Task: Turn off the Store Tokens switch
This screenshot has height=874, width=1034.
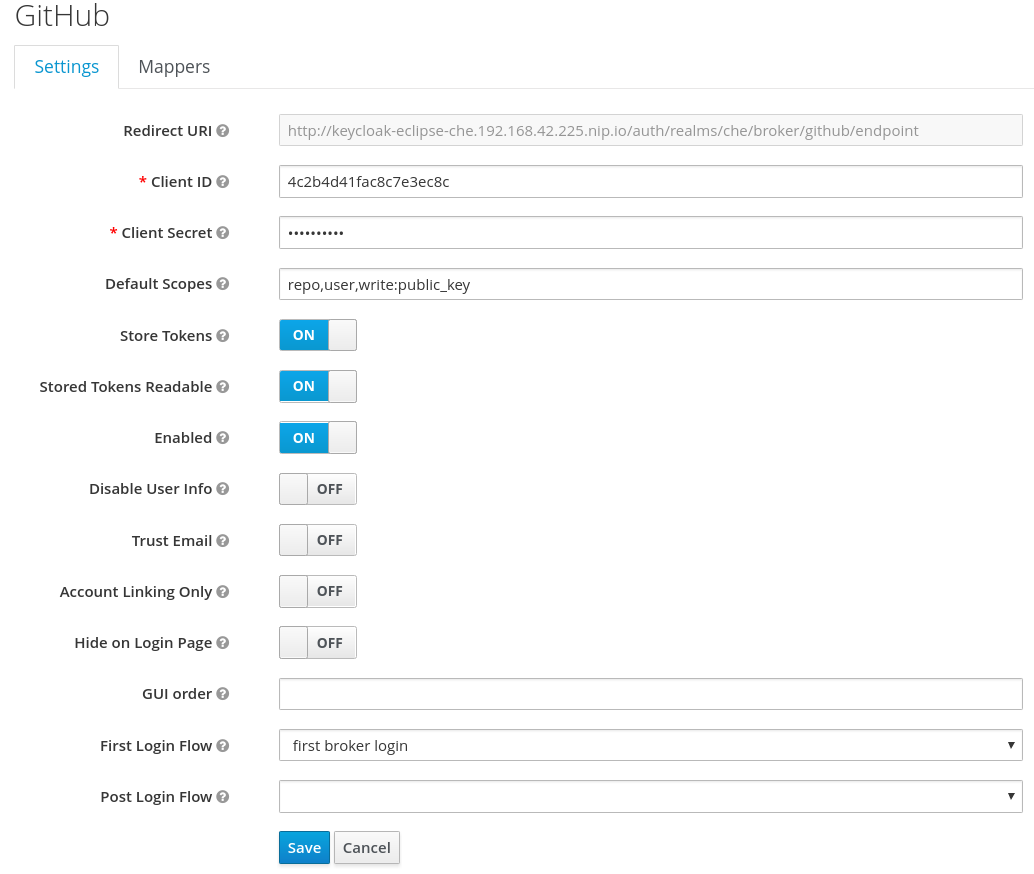Action: (x=317, y=335)
